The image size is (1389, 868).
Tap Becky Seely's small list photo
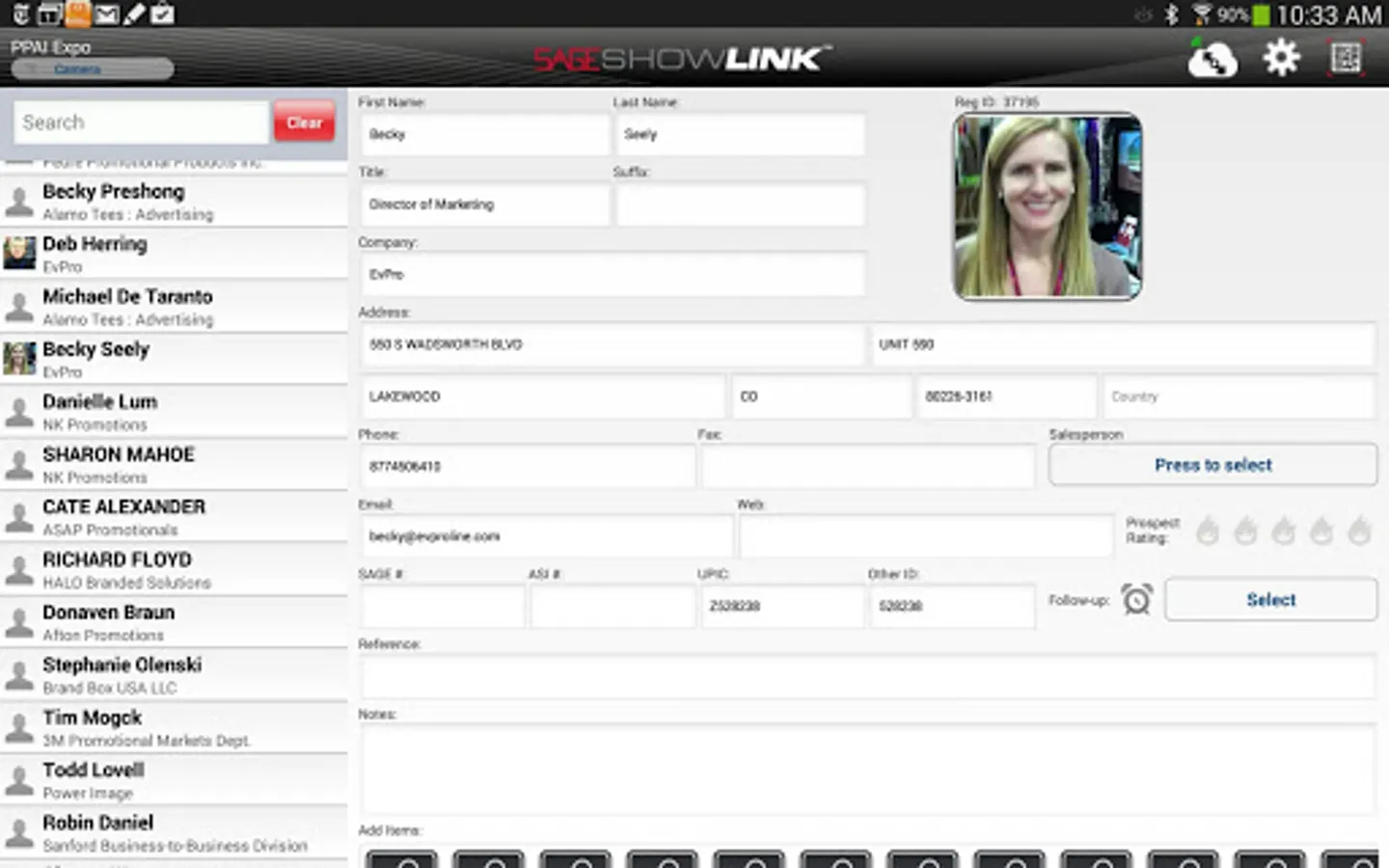coord(19,359)
